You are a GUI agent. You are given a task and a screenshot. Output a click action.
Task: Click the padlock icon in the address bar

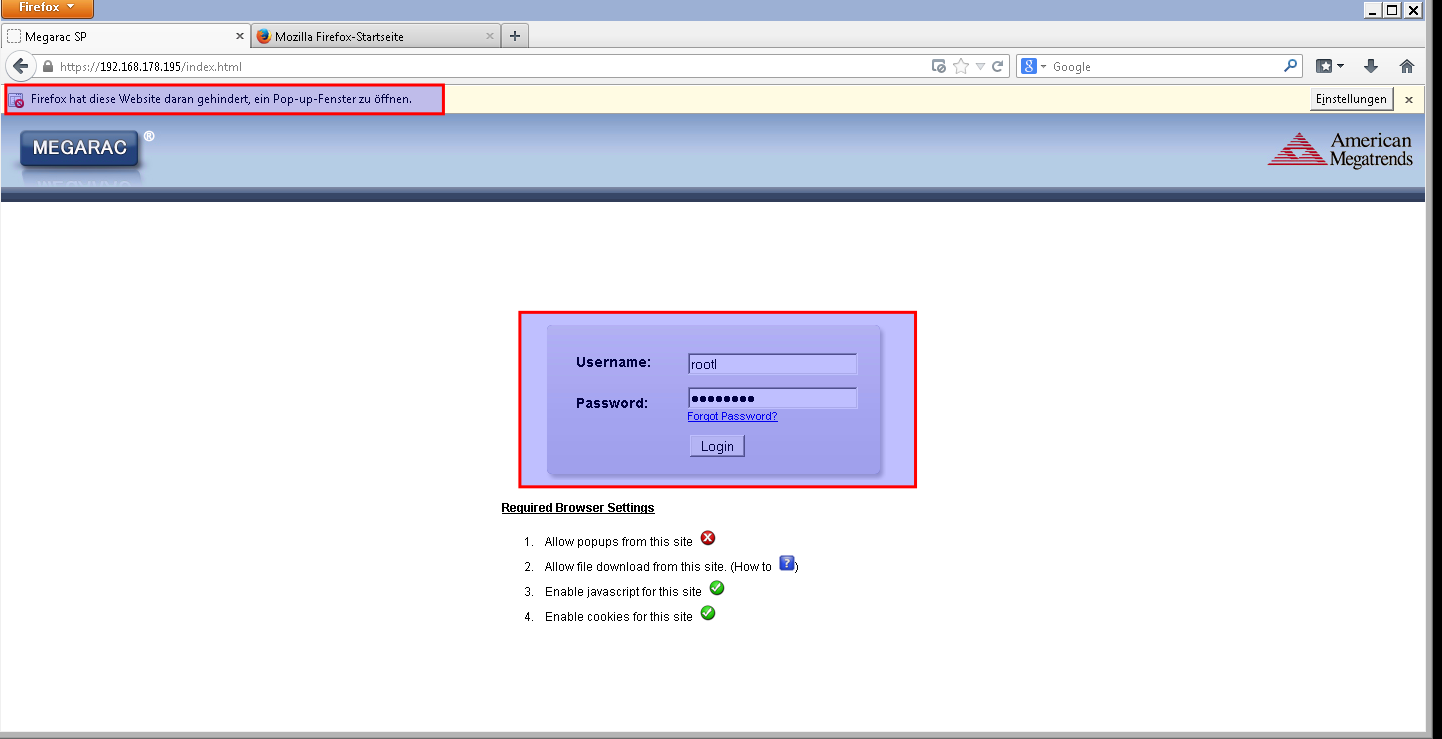click(47, 67)
